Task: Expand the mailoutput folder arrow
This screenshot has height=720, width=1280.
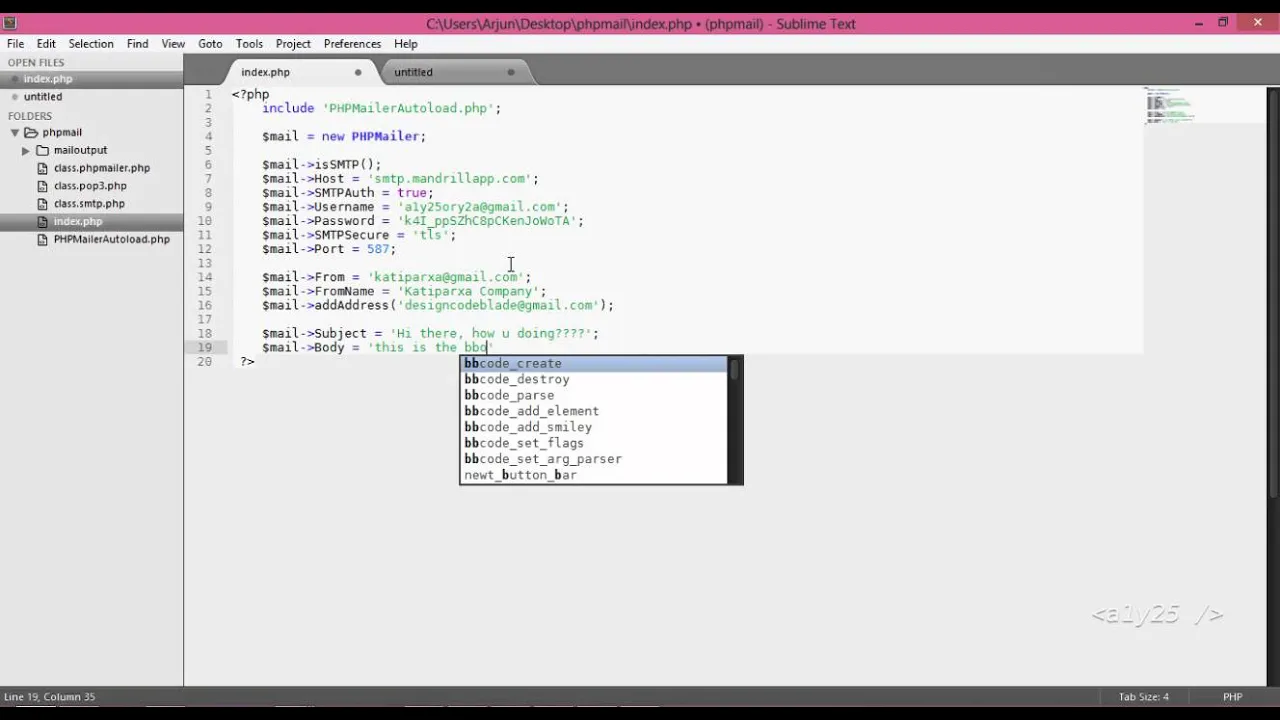Action: [26, 150]
